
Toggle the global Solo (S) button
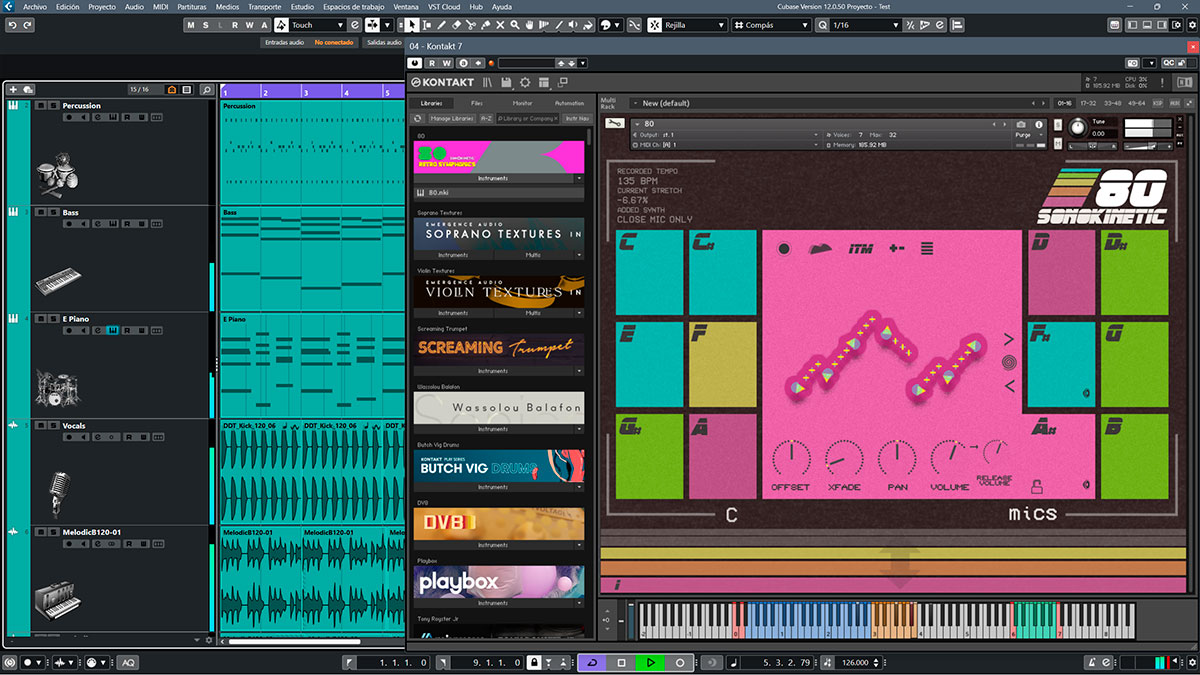[206, 25]
